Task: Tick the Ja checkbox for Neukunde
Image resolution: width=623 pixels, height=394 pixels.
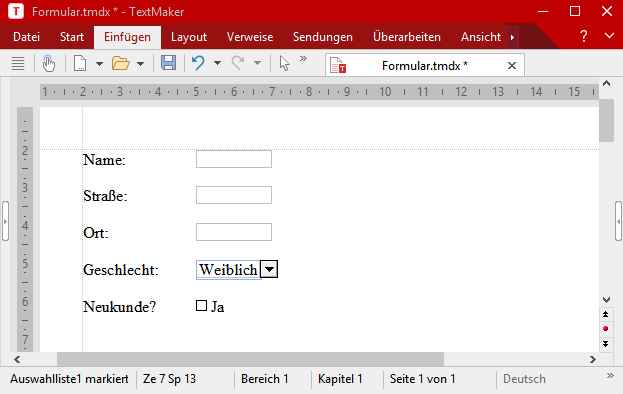Action: click(x=201, y=305)
